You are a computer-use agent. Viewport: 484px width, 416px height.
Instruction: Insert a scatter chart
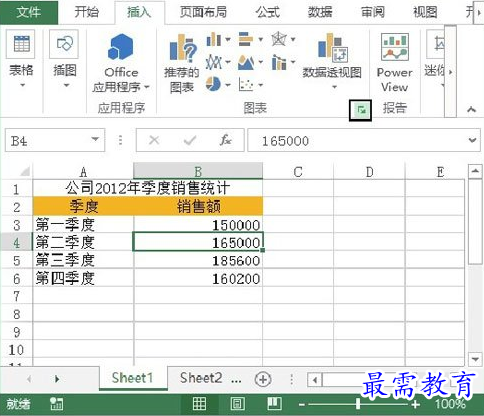[x=246, y=84]
